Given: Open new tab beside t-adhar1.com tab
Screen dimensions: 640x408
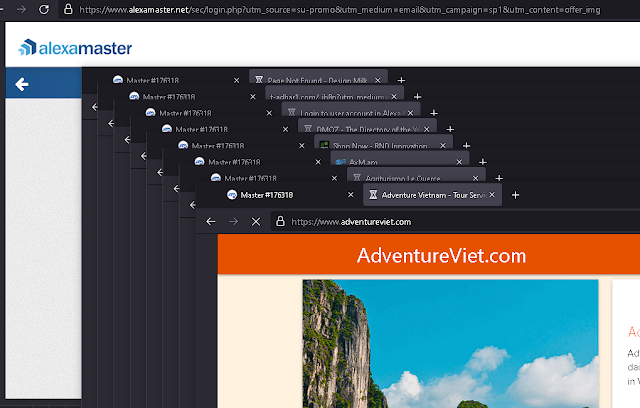Looking at the screenshot, I should click(x=418, y=97).
